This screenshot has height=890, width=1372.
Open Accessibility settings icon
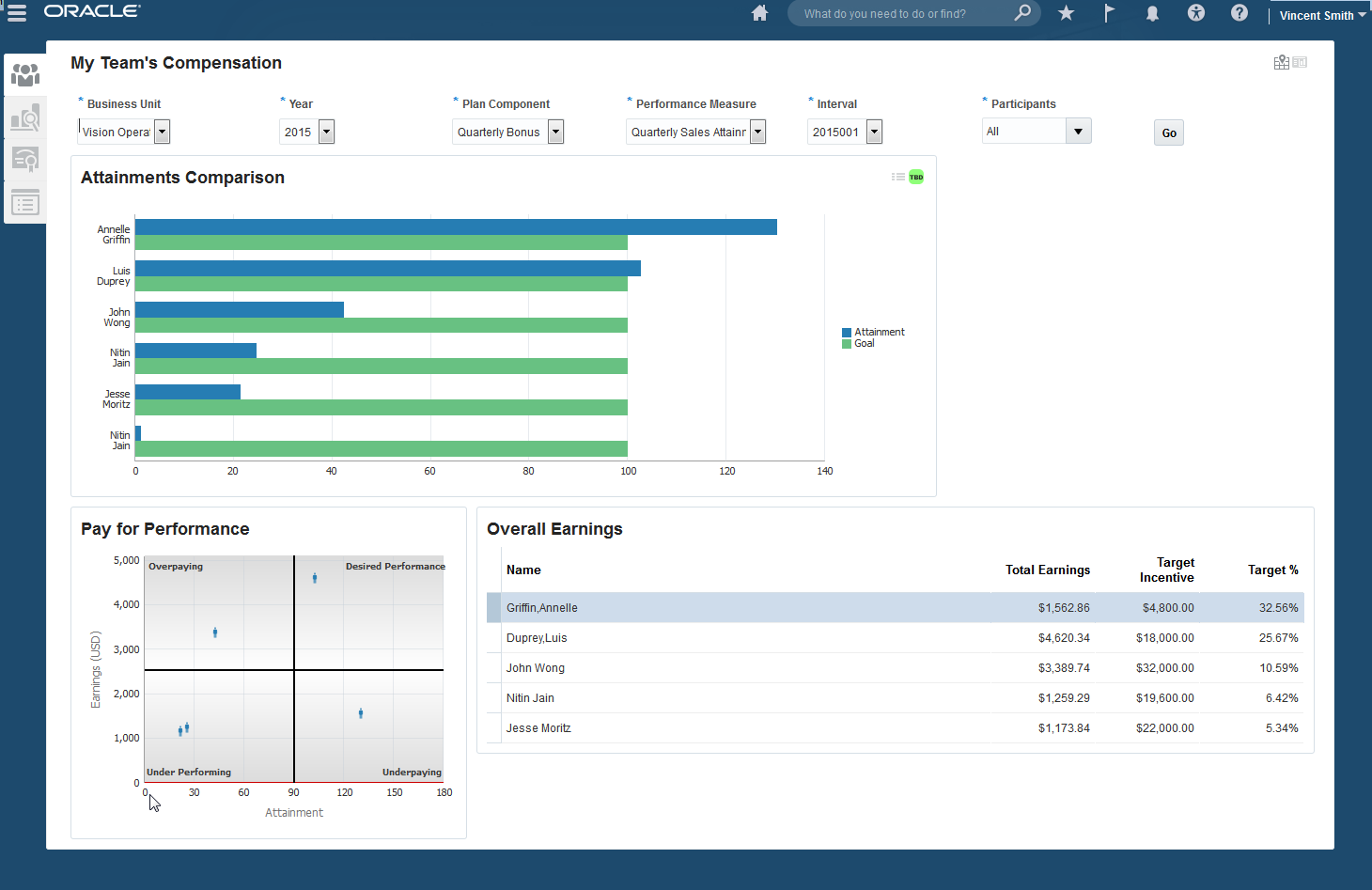[x=1195, y=13]
